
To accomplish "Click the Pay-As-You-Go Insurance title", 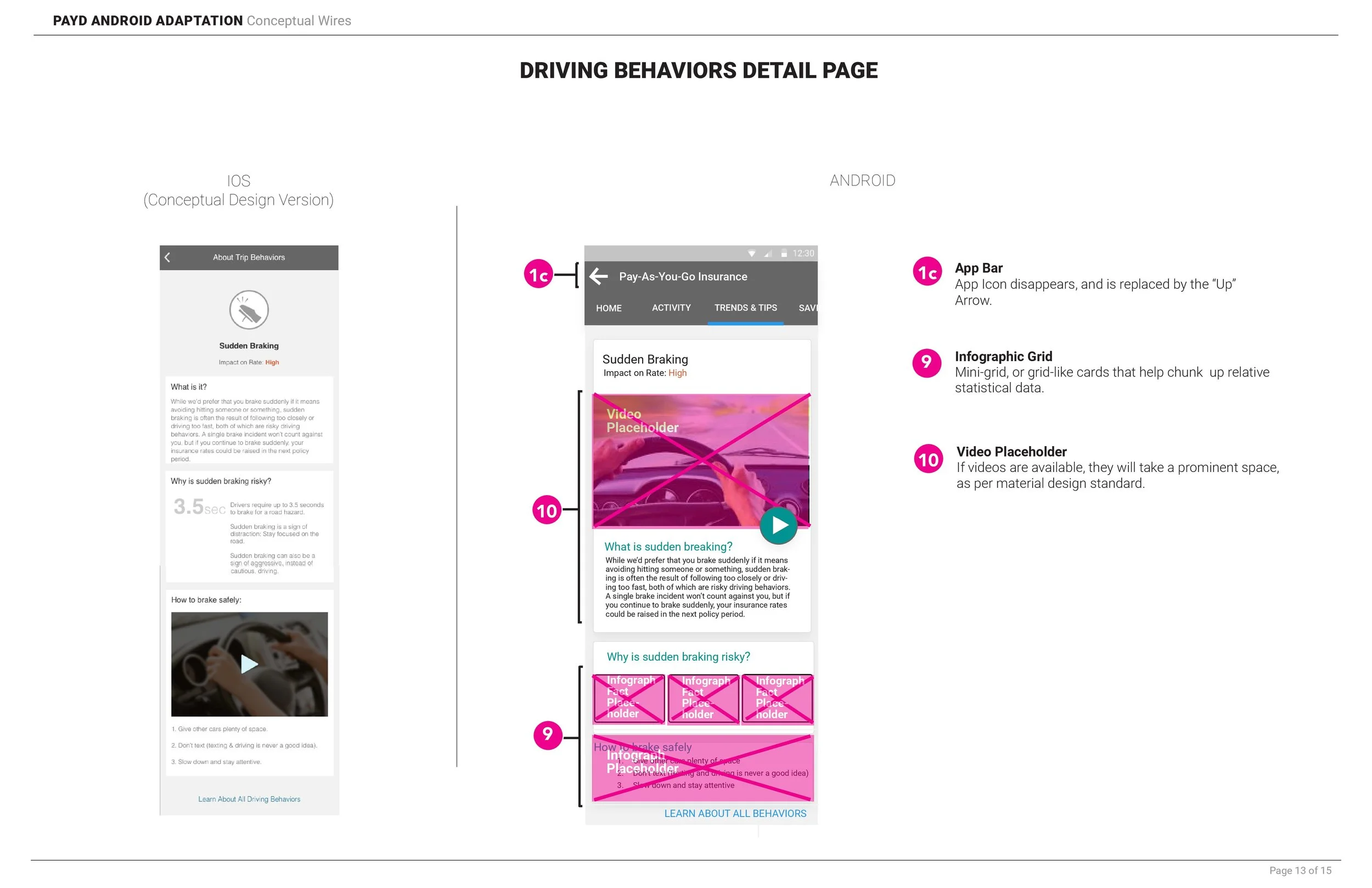I will pos(683,277).
